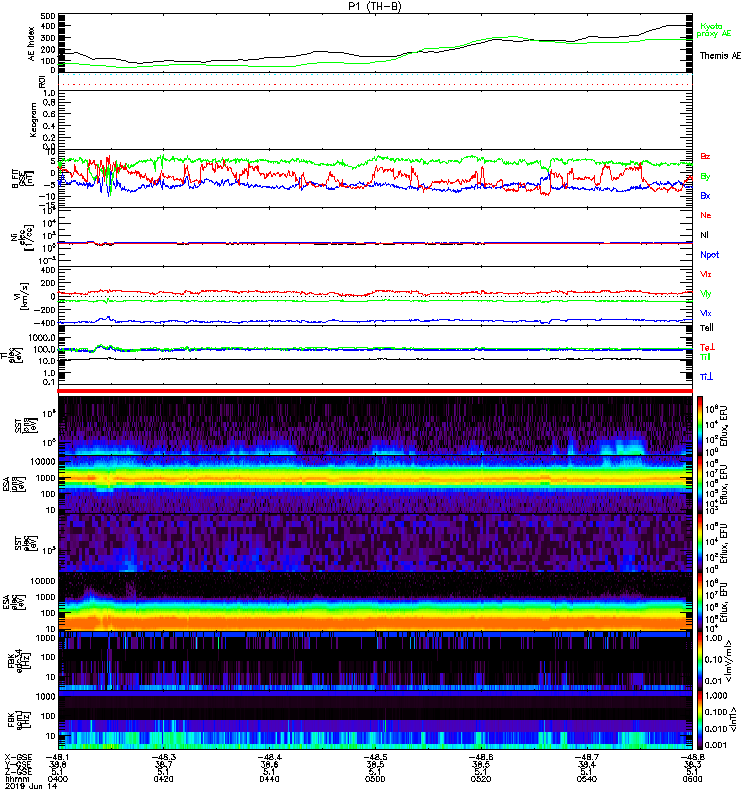The image size is (750, 800).
Task: Click the hhmm row label
Action: [x=17, y=779]
